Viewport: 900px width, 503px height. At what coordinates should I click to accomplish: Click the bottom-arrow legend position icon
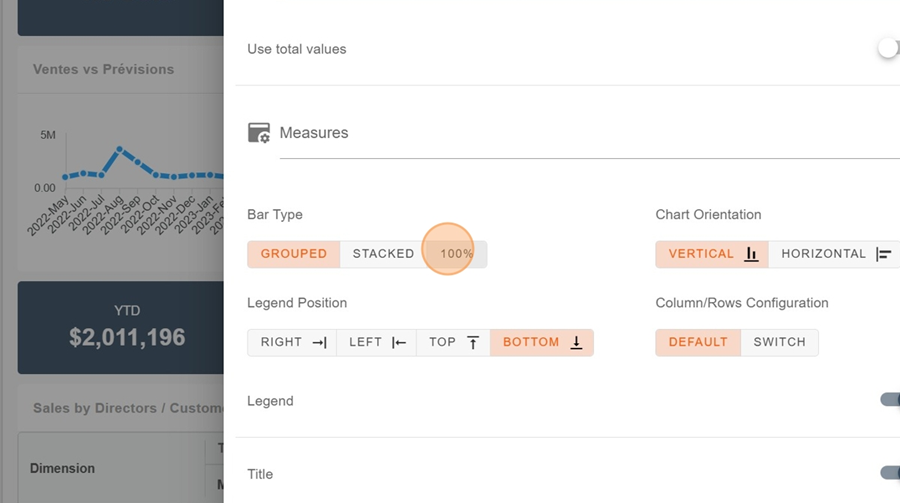576,342
